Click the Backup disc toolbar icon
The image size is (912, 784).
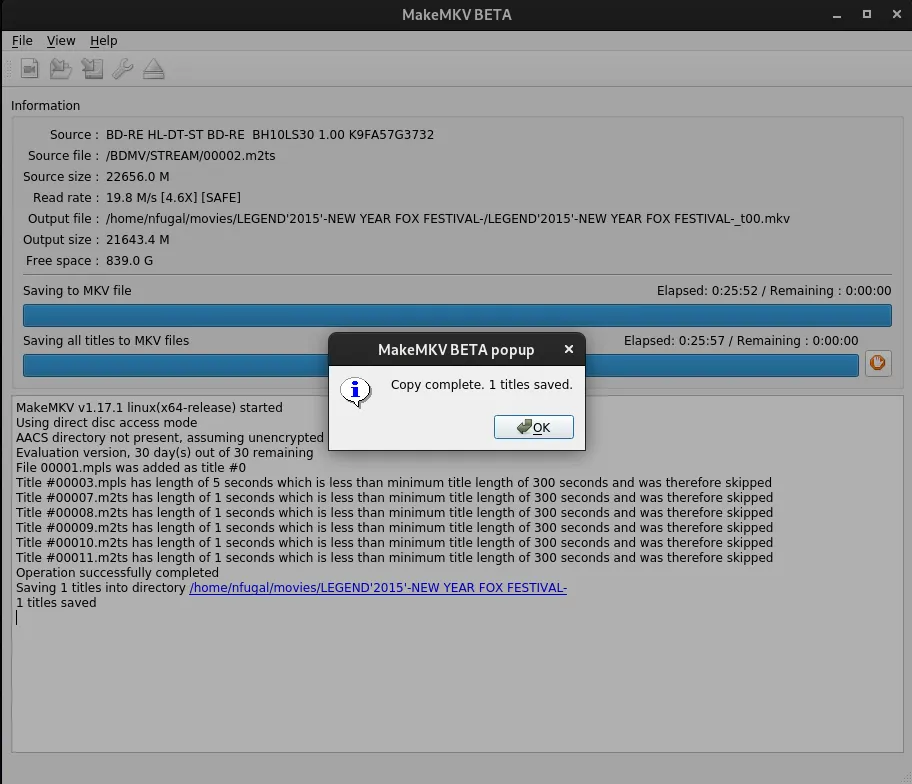coord(92,69)
